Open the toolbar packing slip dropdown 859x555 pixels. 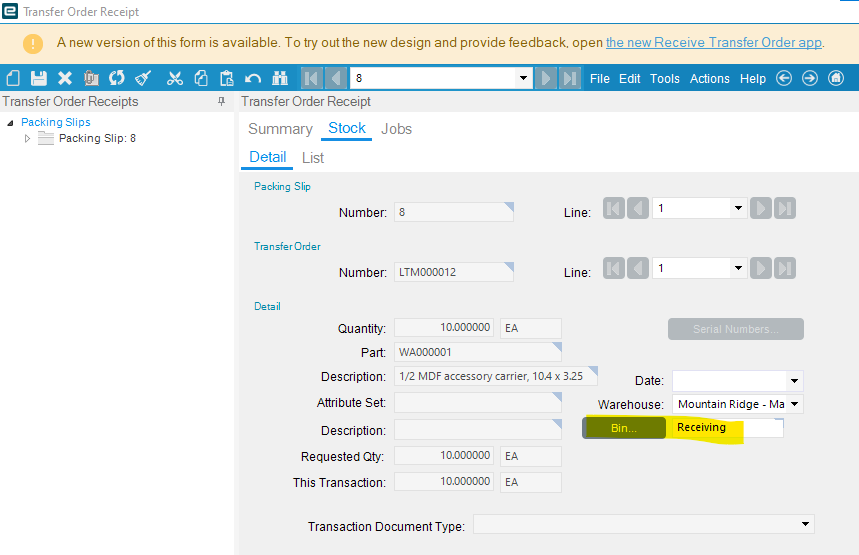click(523, 78)
